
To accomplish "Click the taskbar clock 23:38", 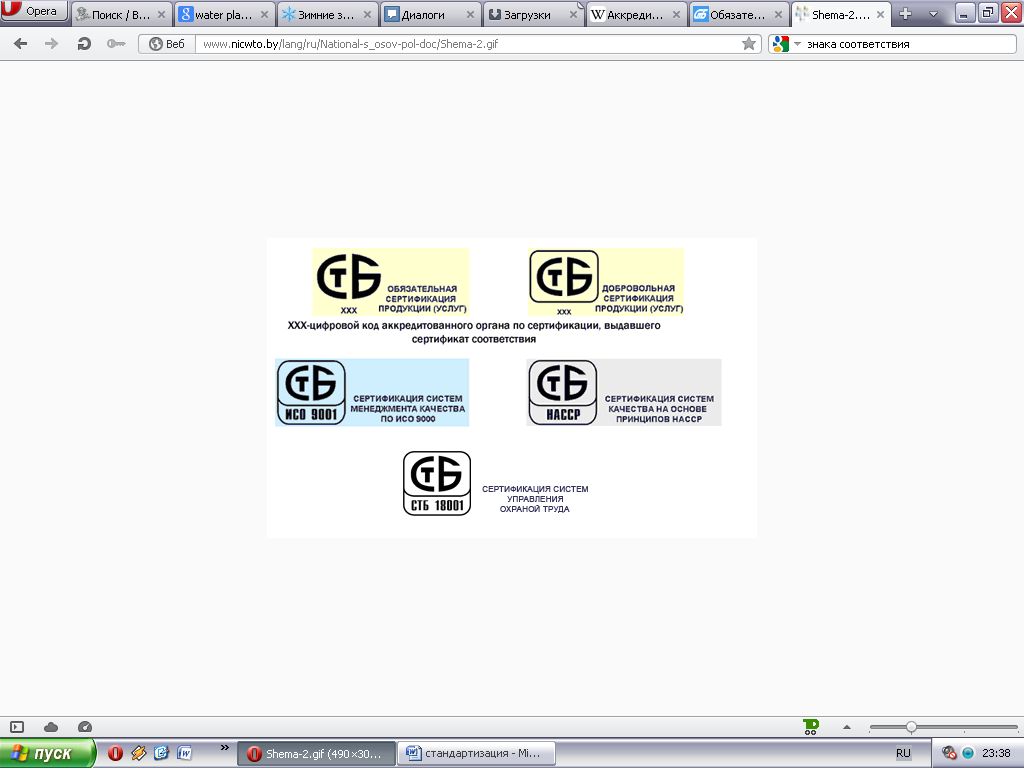I will [x=997, y=753].
